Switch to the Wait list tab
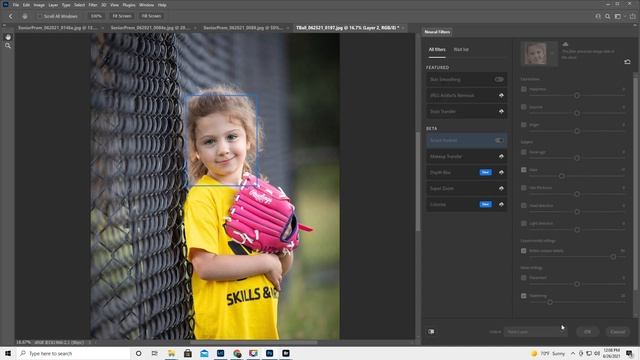640x360 pixels. tap(461, 50)
